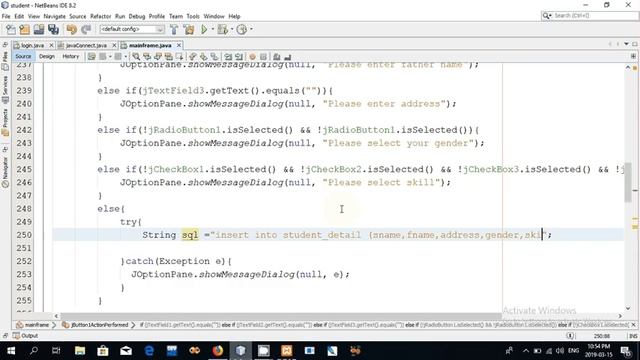The height and width of the screenshot is (360, 640).
Task: Click in the Search (Ctrl+I) field
Action: point(590,16)
